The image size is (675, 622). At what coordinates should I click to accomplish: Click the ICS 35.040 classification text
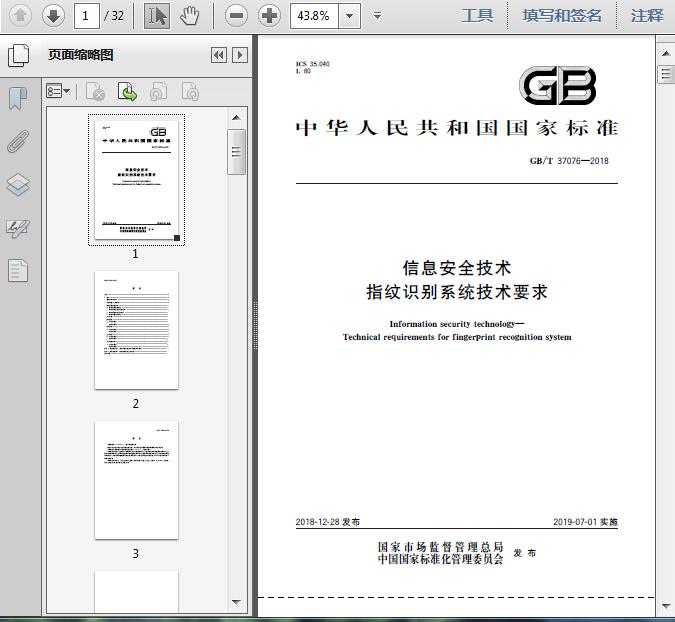[313, 64]
